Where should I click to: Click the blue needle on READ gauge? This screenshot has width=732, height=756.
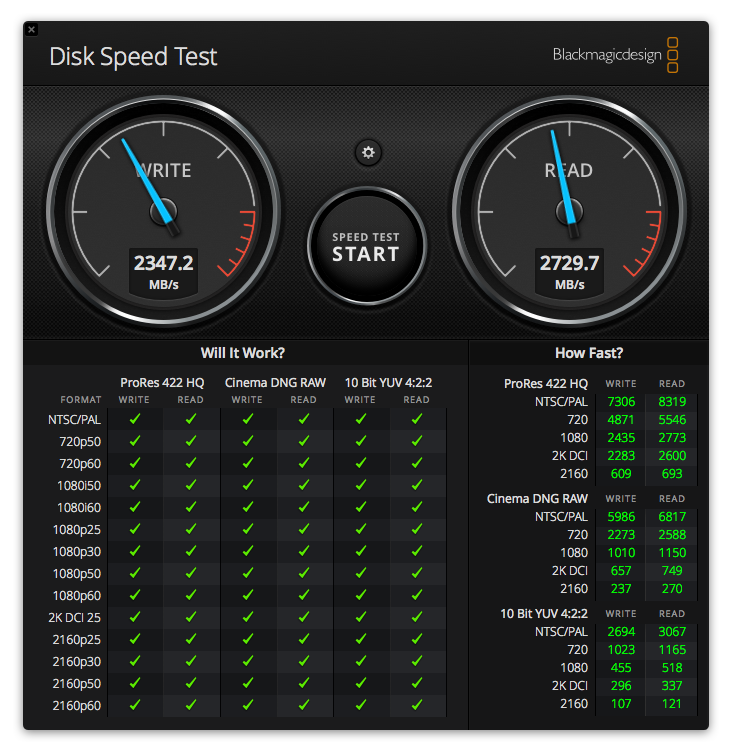coord(563,177)
